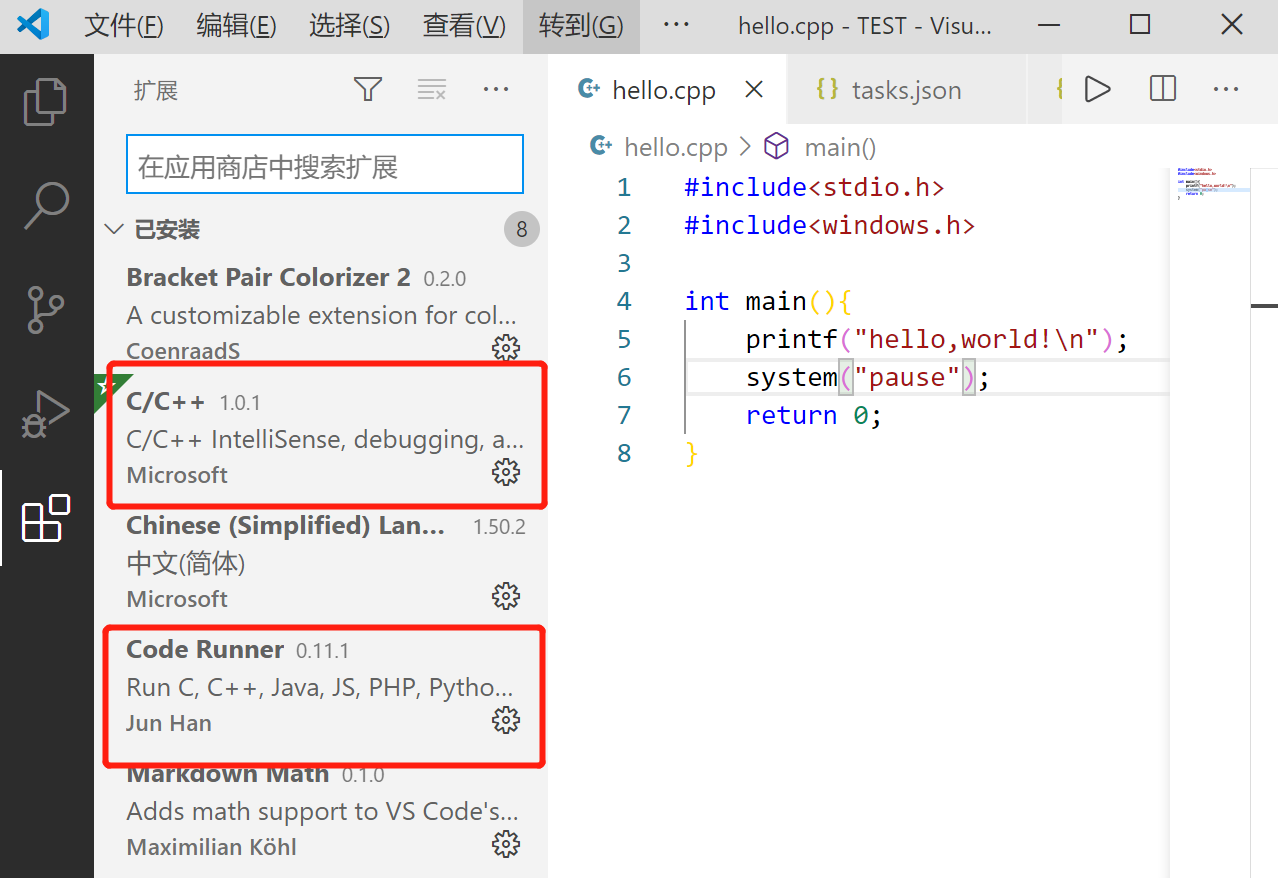Viewport: 1278px width, 878px height.
Task: Click the #include<windows.h> line
Action: [830, 225]
